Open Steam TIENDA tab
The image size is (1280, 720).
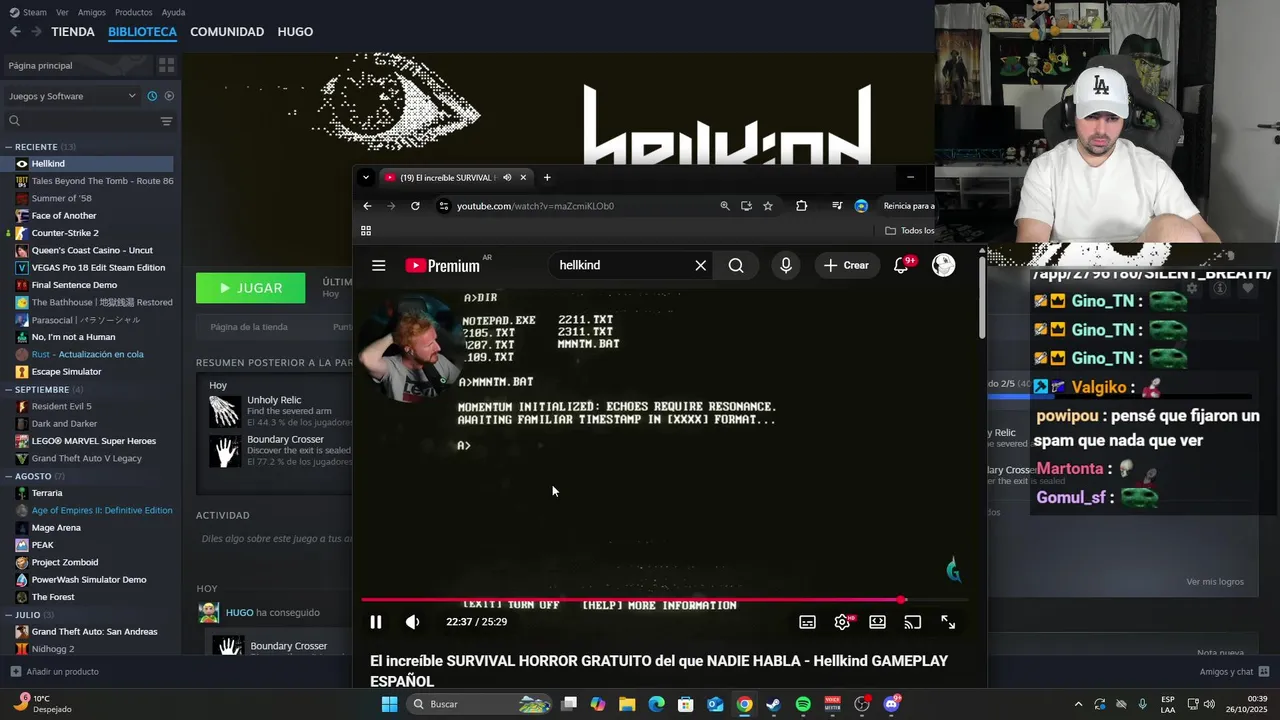[x=73, y=32]
